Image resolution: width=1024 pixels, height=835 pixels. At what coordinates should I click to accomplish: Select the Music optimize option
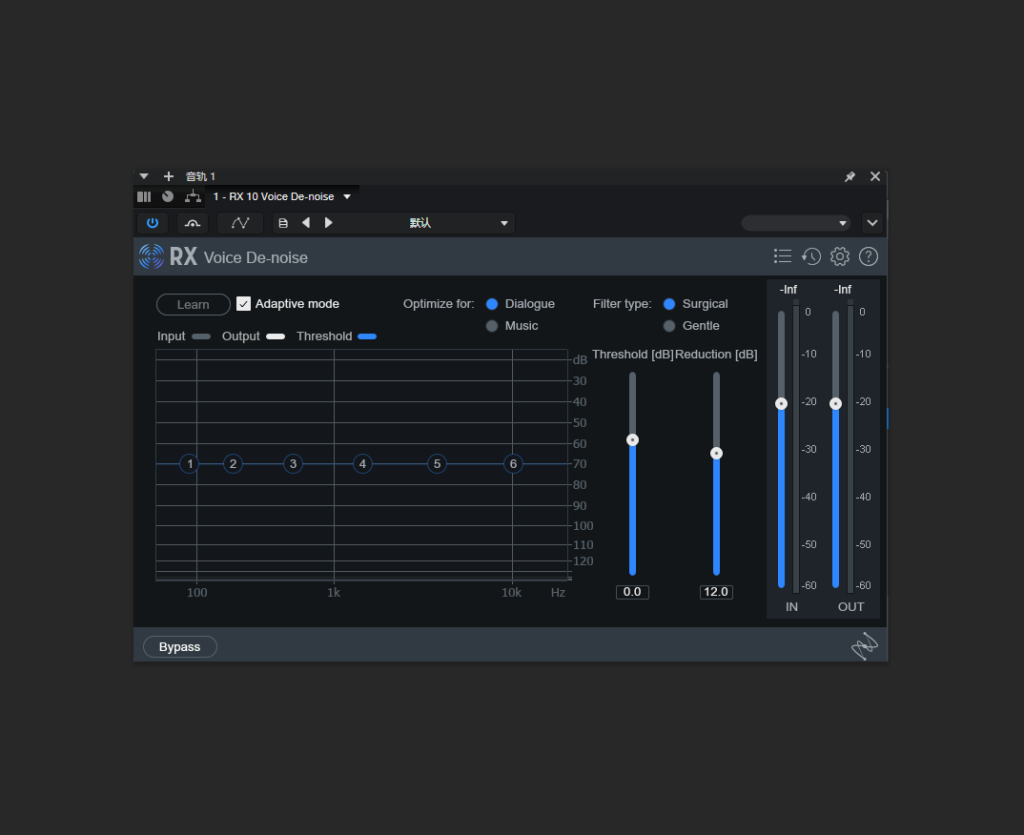tap(492, 326)
